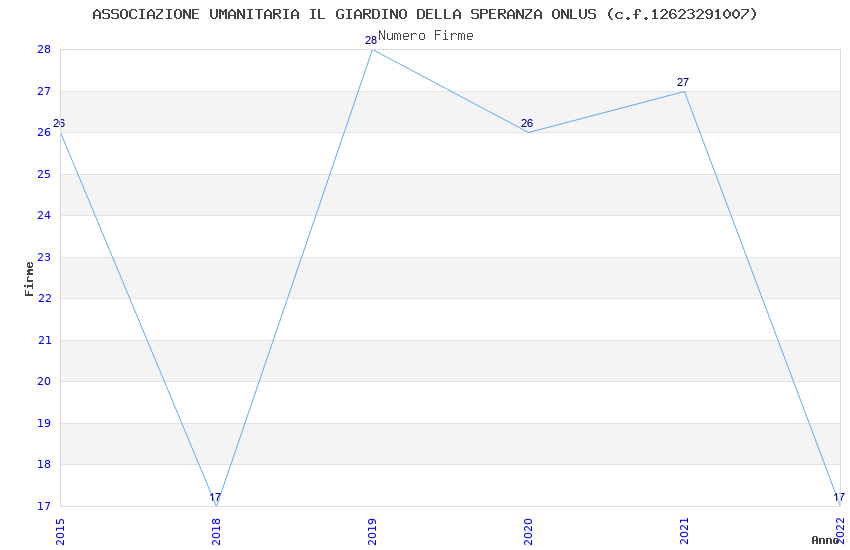
Task: Click y-axis tick label 18
Action: pos(44,464)
